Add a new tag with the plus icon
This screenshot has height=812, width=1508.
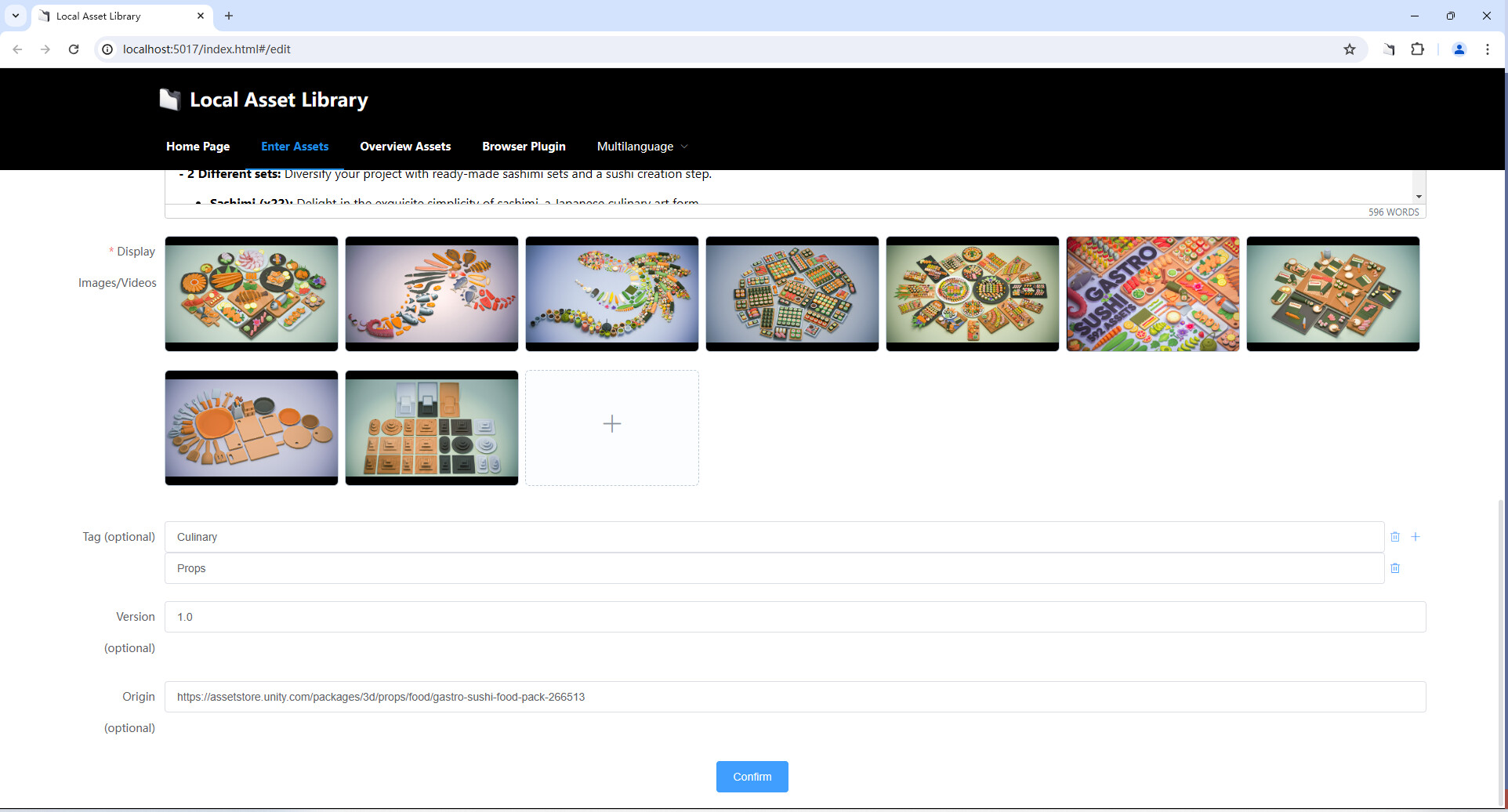point(1416,537)
